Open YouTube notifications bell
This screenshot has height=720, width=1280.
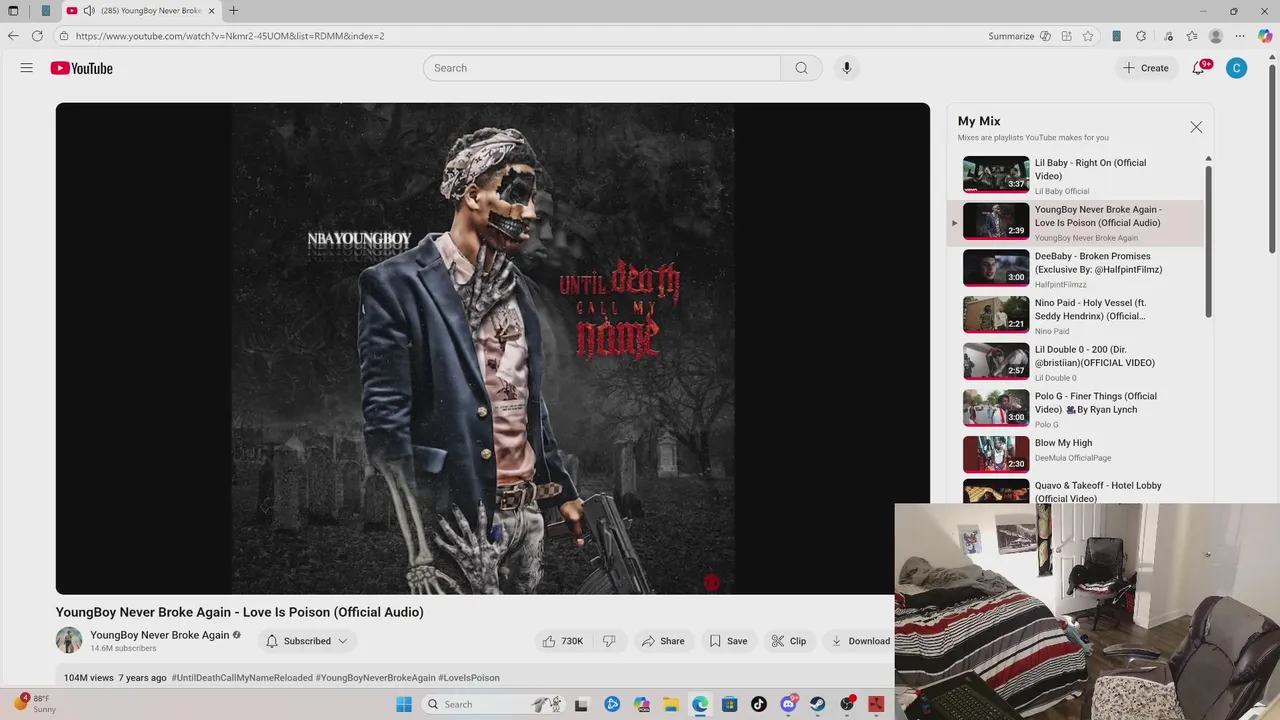tap(1199, 68)
